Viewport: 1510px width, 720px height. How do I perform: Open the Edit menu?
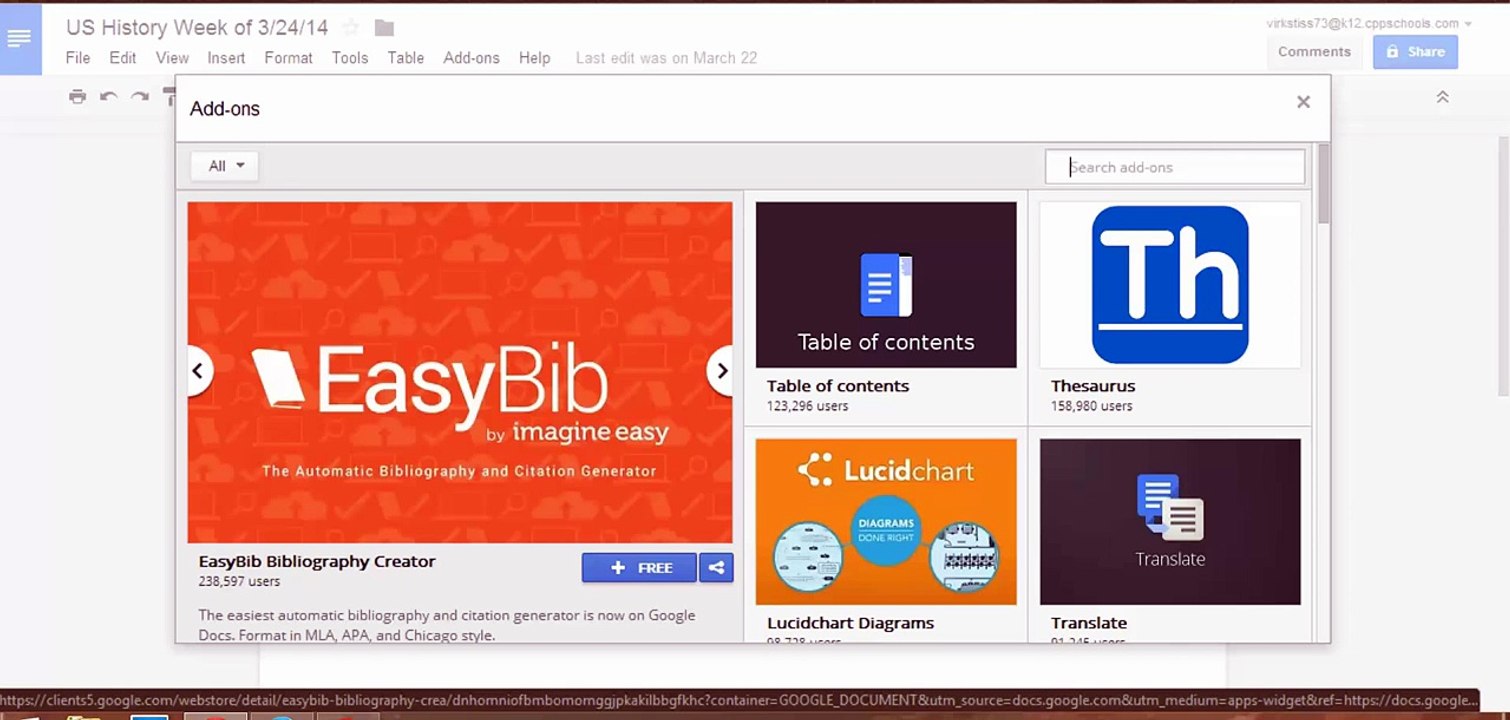click(x=123, y=58)
